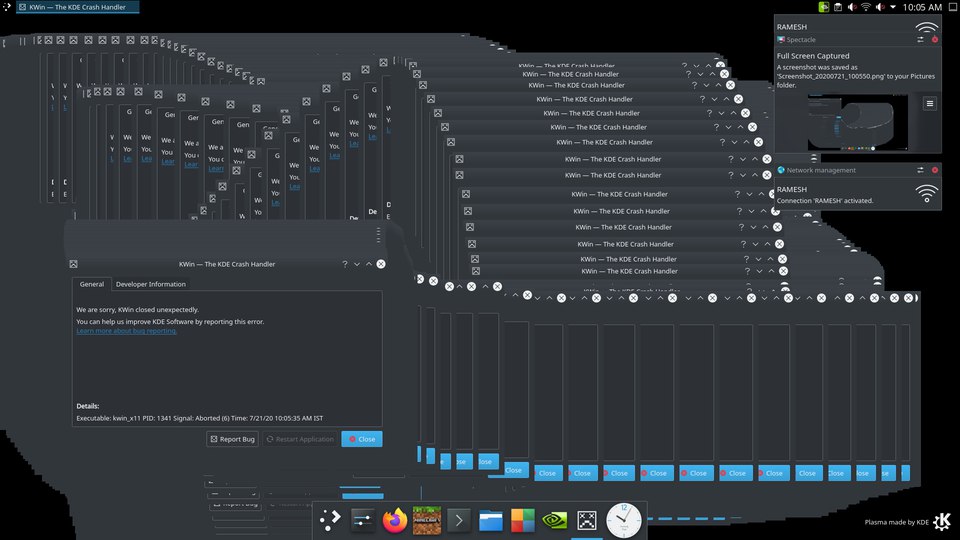Select the crash handler sad-face dock icon
Screen dimensions: 960x540
tap(587, 520)
